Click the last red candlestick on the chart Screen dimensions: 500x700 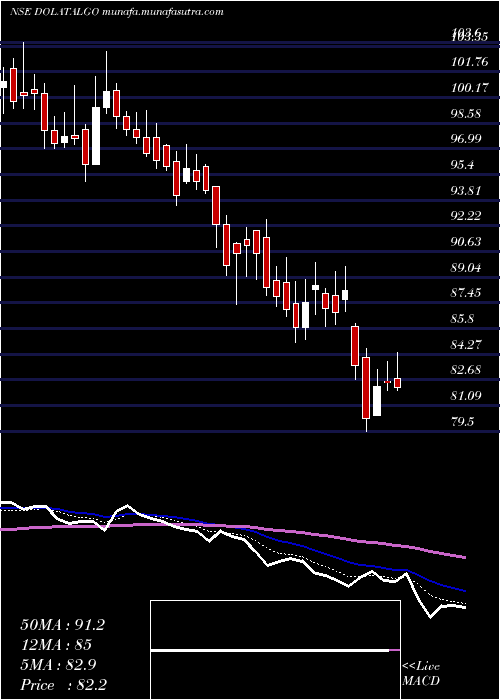pyautogui.click(x=397, y=383)
